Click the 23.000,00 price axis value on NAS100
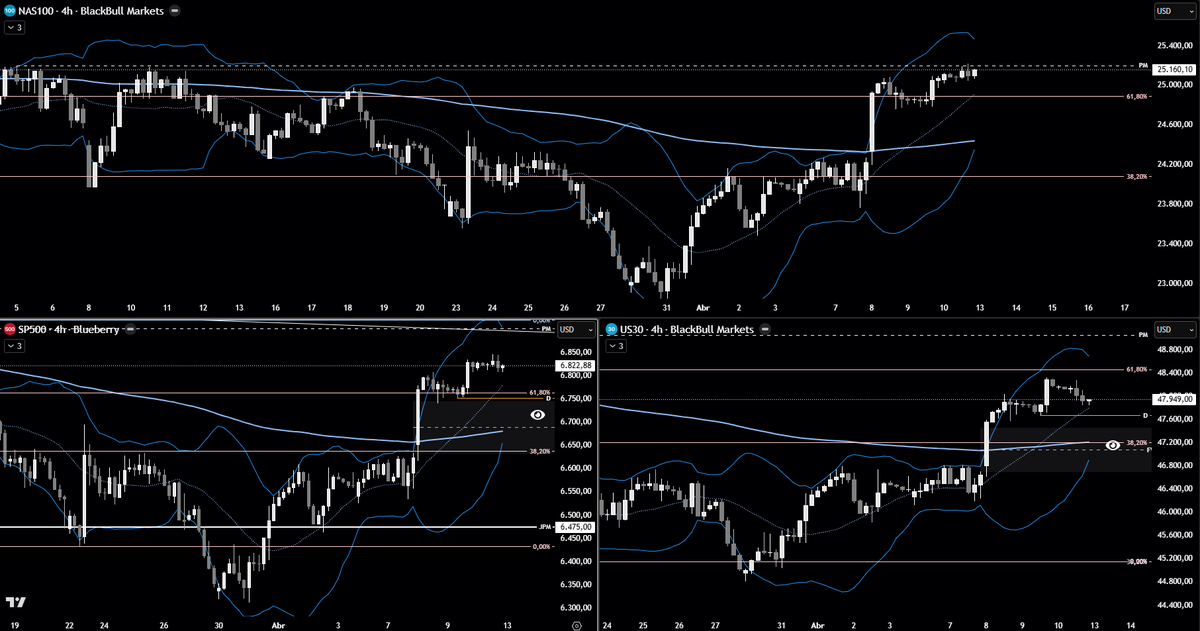This screenshot has width=1200, height=631. pyautogui.click(x=1174, y=283)
